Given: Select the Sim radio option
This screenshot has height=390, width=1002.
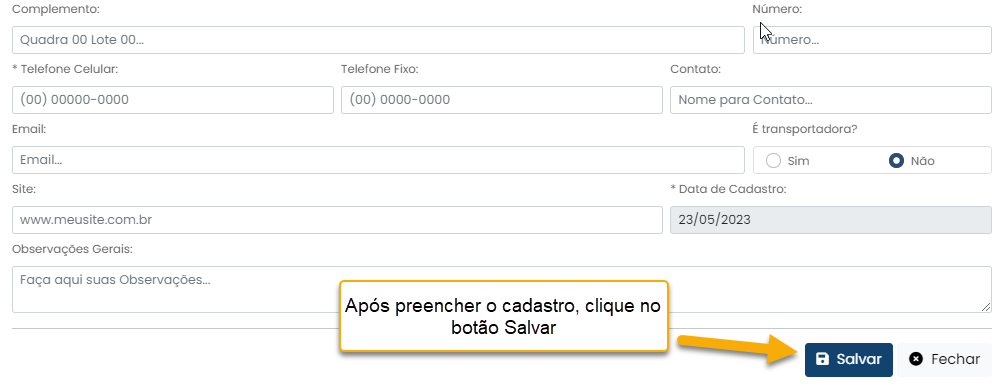Looking at the screenshot, I should [x=773, y=160].
